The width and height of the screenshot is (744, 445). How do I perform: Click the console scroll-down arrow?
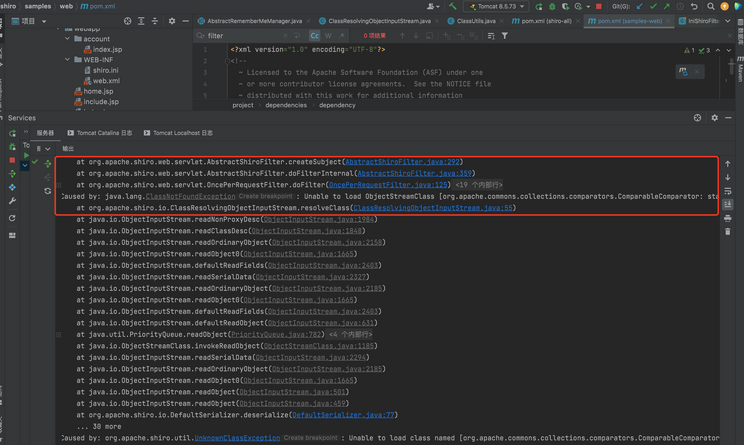click(x=728, y=177)
